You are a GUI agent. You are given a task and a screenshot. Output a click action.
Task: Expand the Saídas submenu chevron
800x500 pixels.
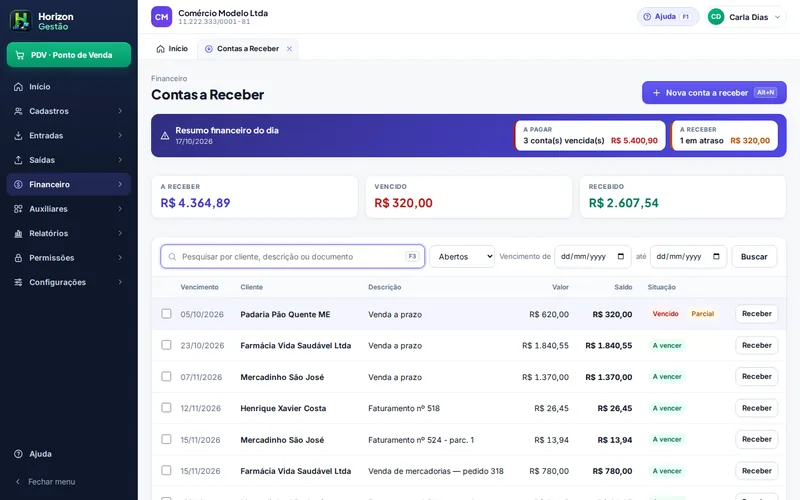point(120,160)
